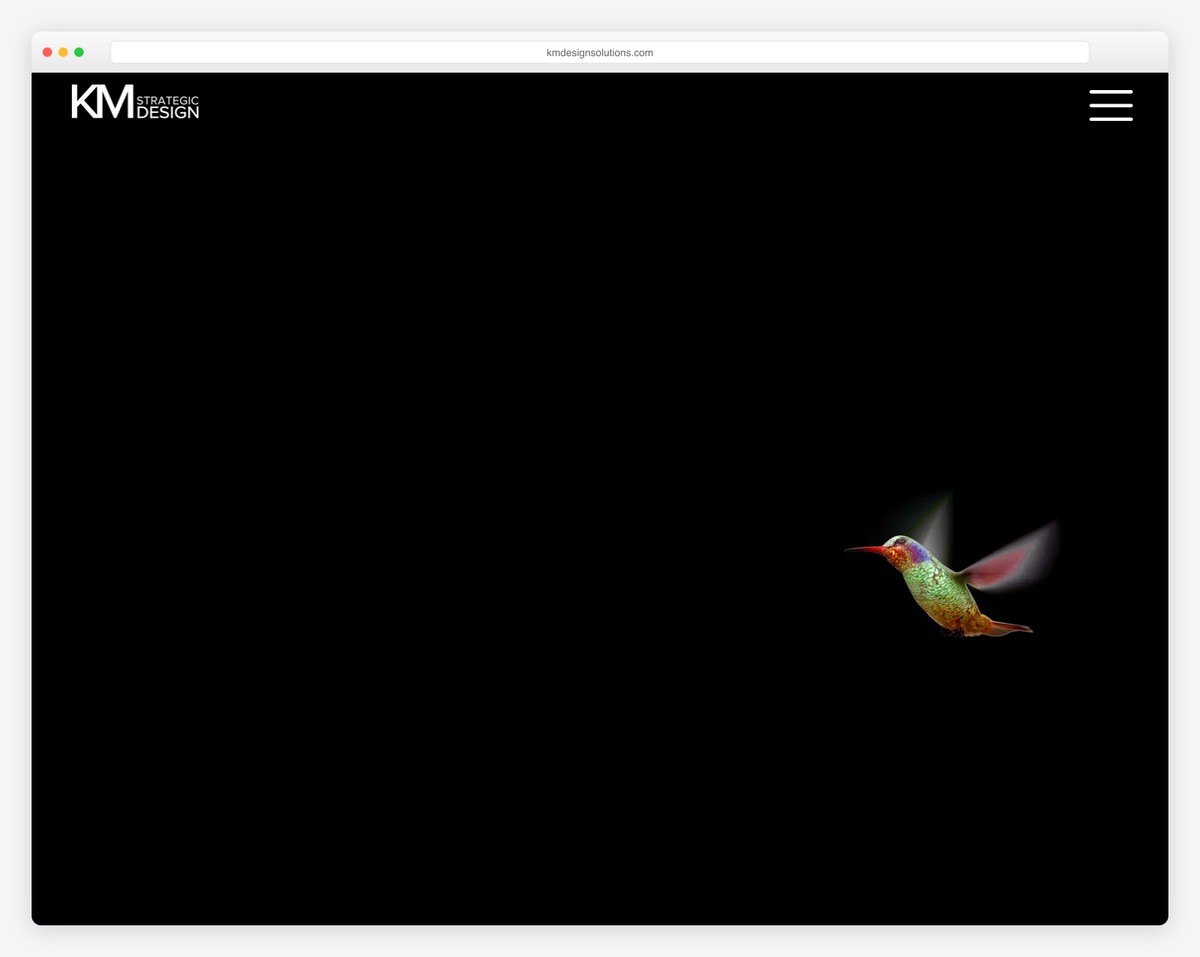This screenshot has width=1200, height=957.
Task: Minimize window using the yellow button
Action: click(x=63, y=52)
